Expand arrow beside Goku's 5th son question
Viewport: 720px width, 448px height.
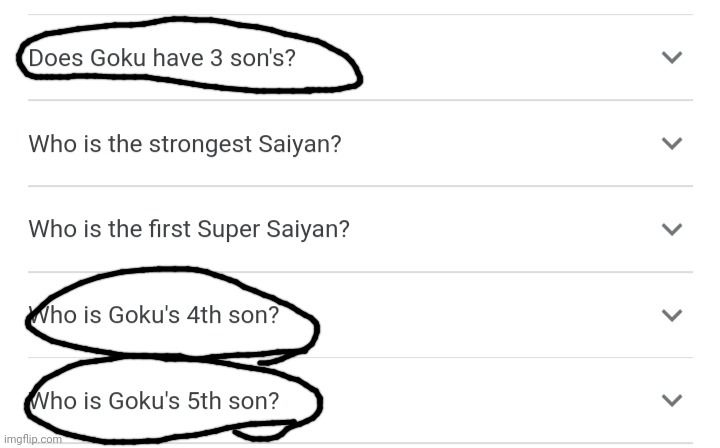[x=672, y=400]
